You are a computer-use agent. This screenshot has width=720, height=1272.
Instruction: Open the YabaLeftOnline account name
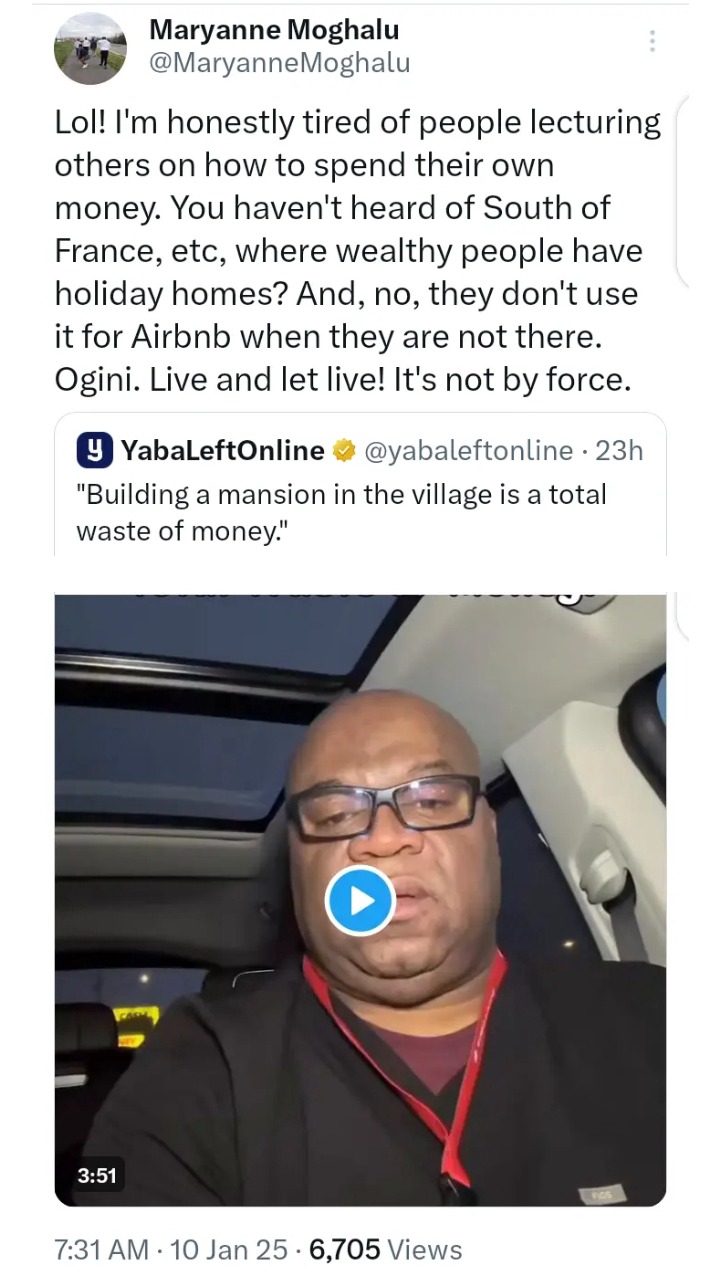(x=222, y=451)
